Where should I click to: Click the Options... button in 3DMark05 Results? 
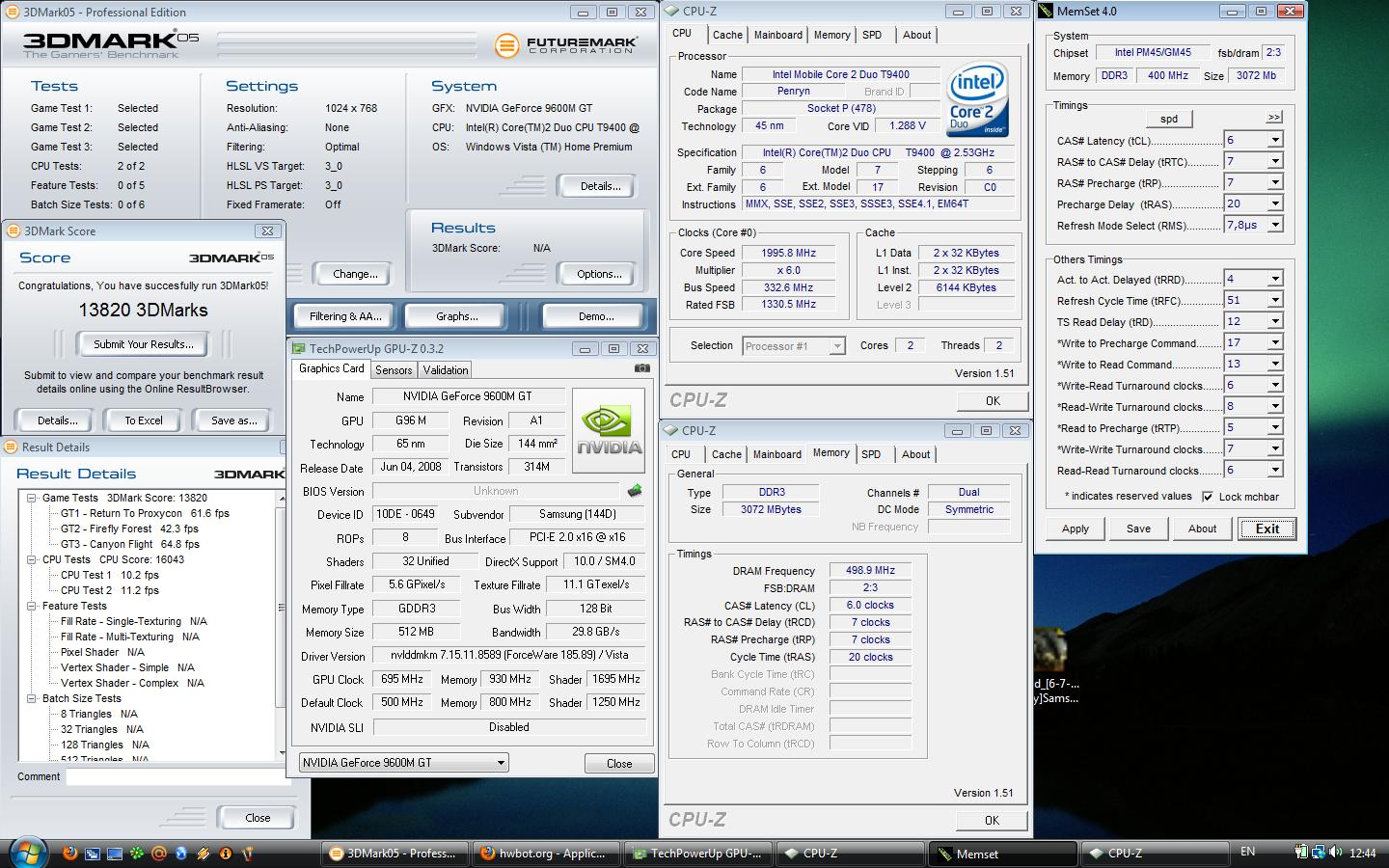[x=598, y=274]
